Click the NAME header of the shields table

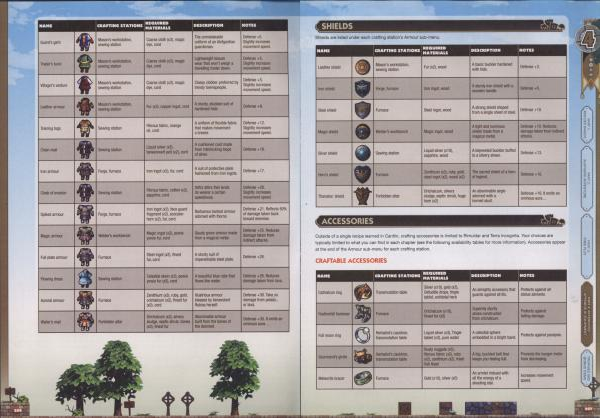pyautogui.click(x=323, y=51)
